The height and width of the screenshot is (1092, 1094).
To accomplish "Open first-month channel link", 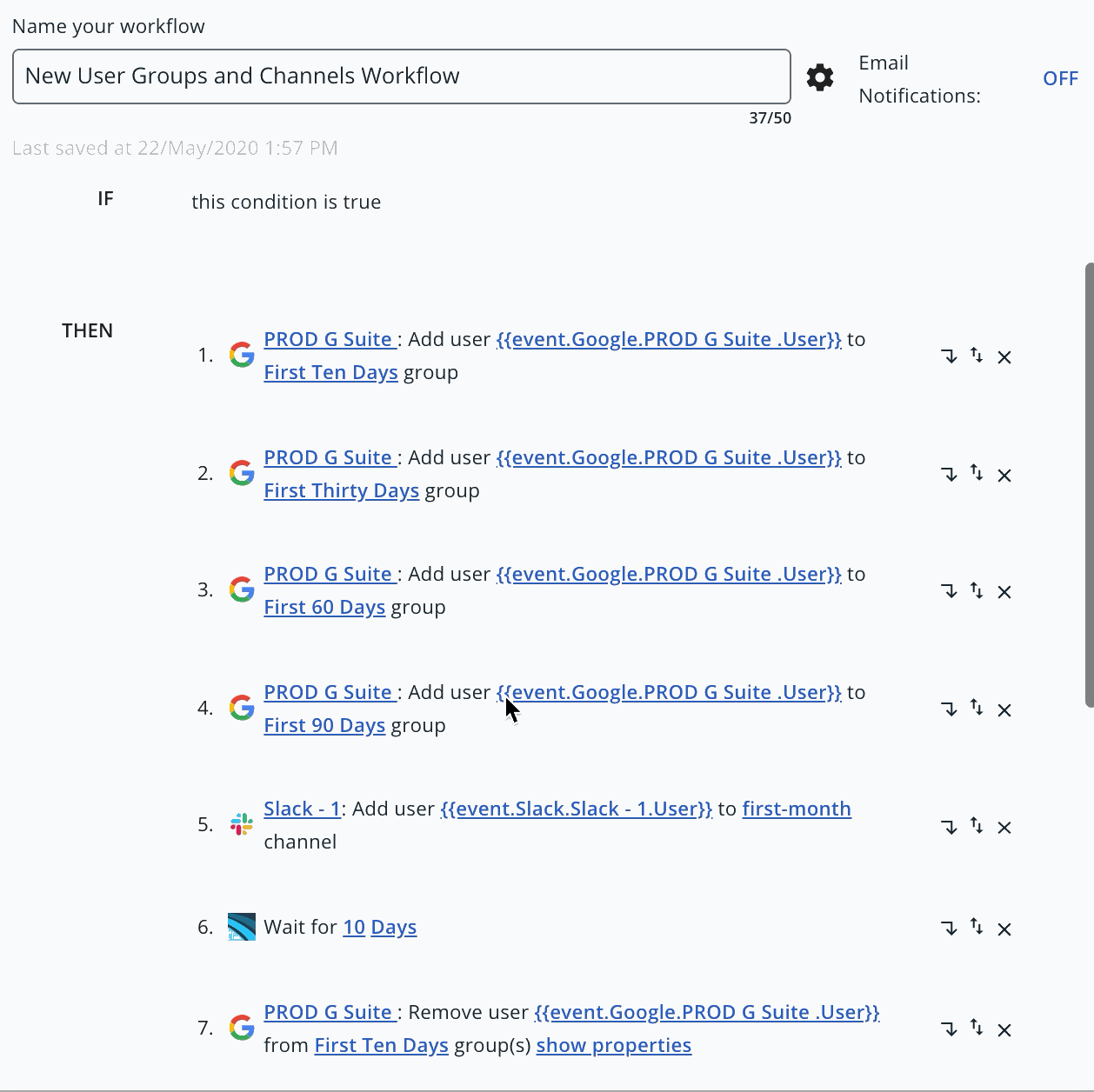I will point(797,809).
